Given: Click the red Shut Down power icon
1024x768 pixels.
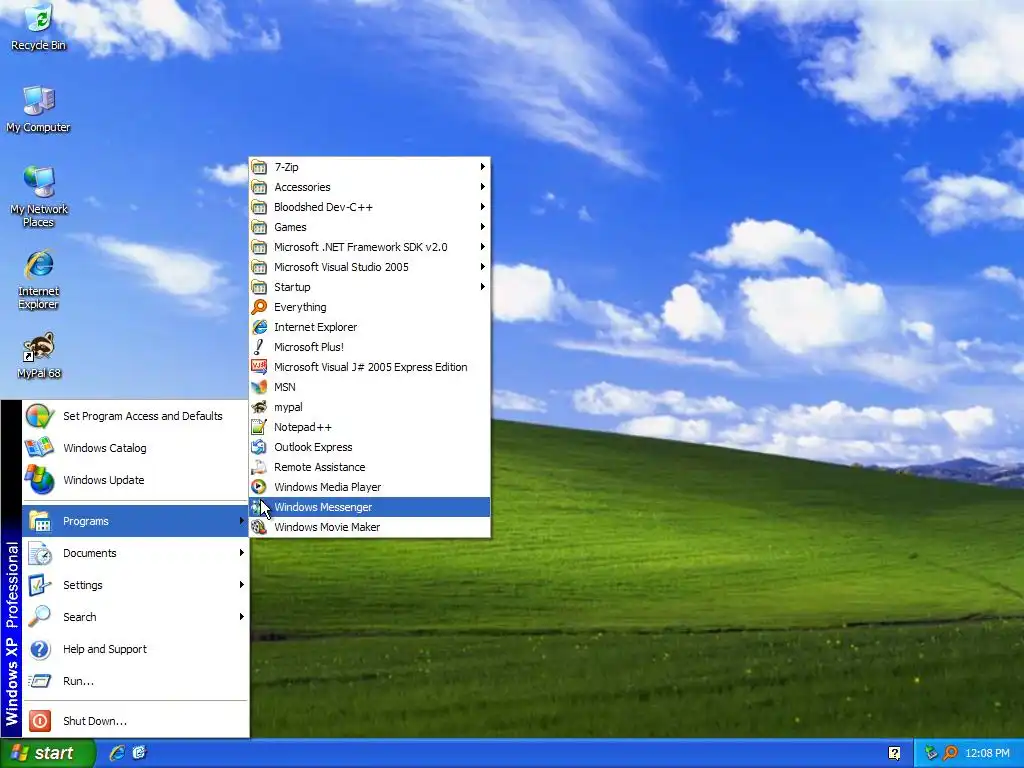Looking at the screenshot, I should point(40,721).
